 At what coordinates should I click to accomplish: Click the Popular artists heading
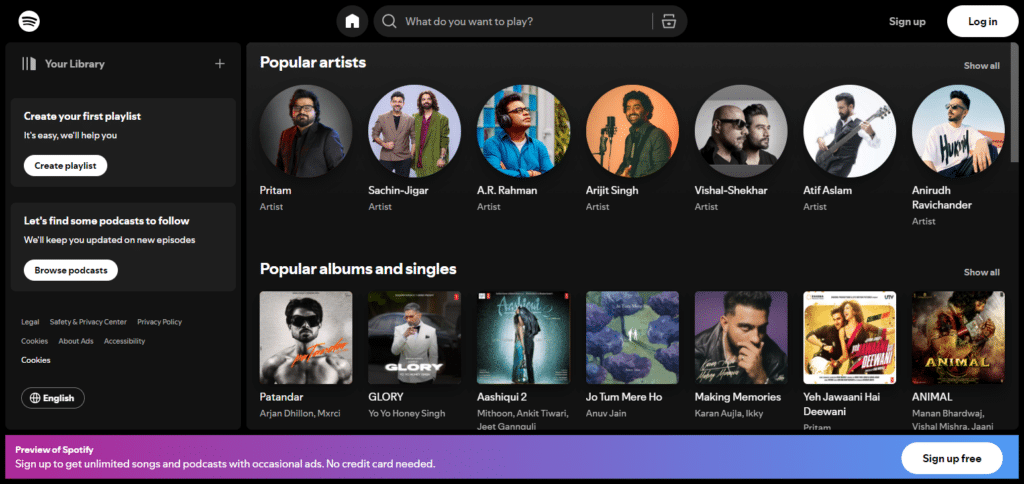(x=313, y=63)
